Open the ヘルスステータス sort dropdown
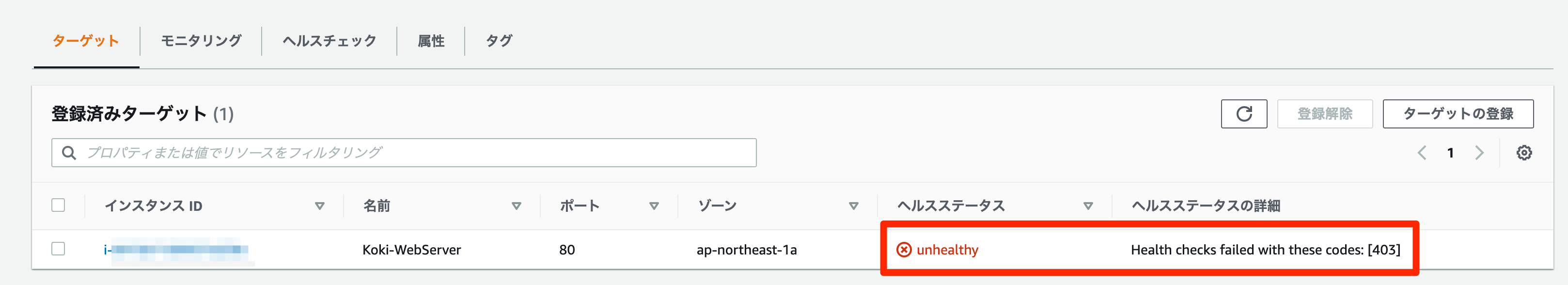Viewport: 1568px width, 285px height. 1087,206
